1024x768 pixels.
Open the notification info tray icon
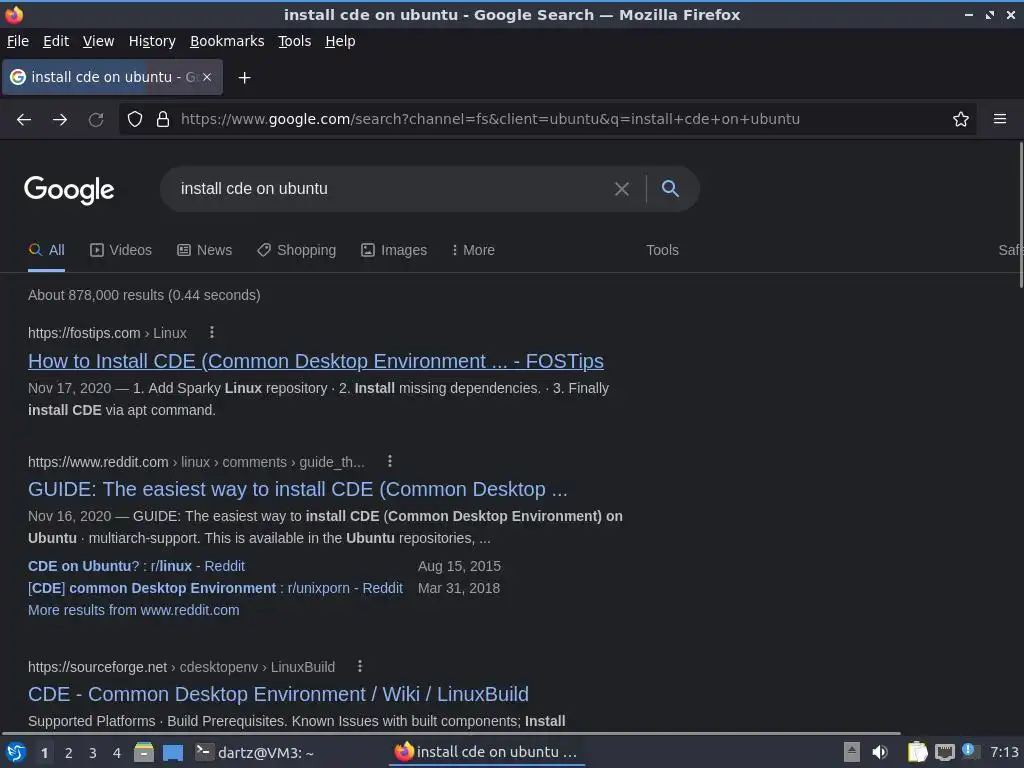(970, 751)
